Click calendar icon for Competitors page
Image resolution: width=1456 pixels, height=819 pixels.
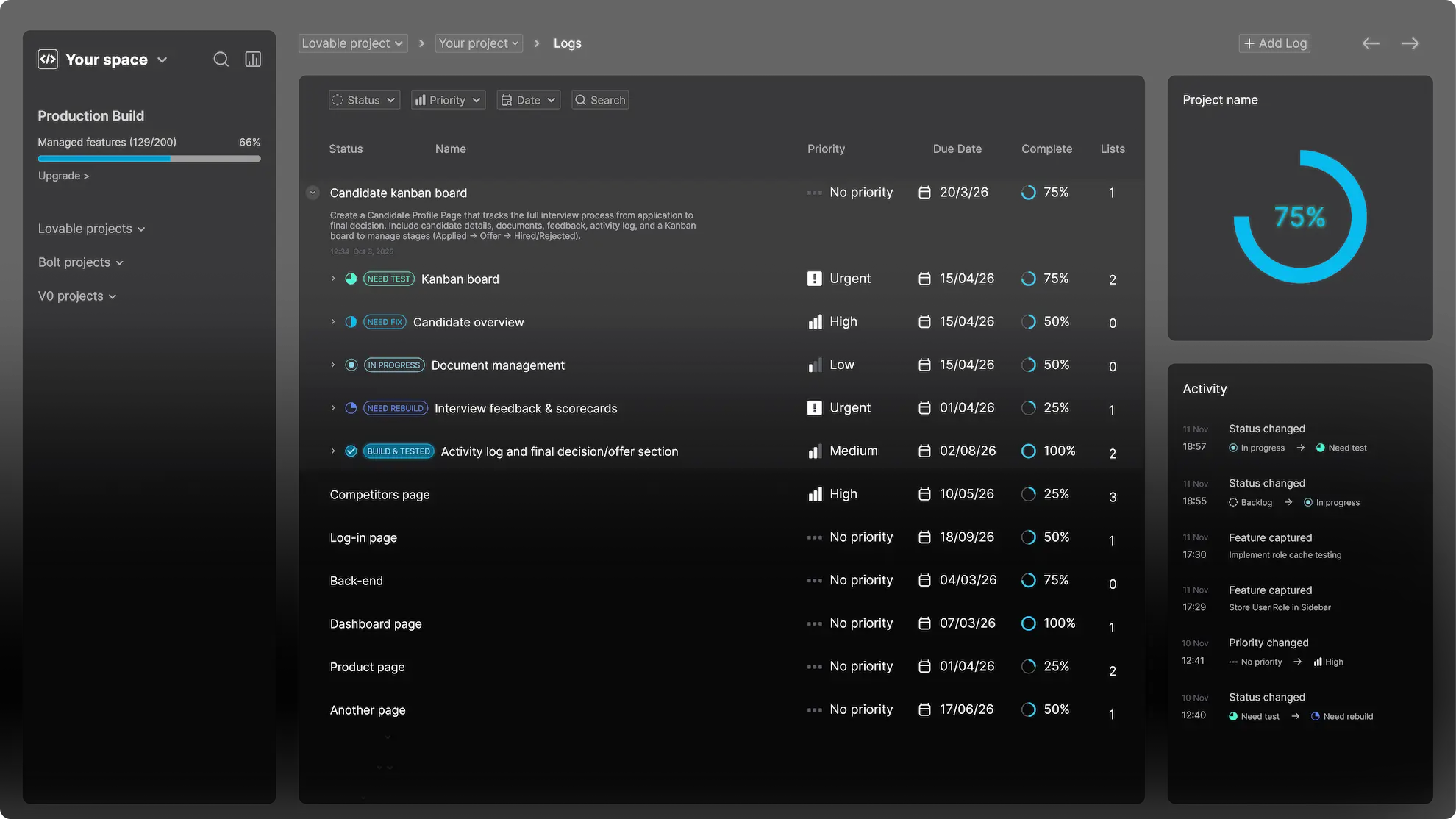(924, 494)
